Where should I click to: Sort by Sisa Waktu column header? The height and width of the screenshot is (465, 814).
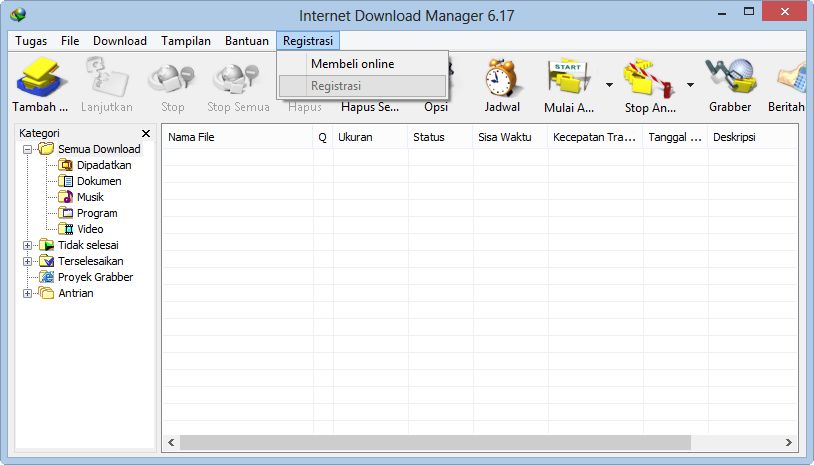tap(510, 137)
